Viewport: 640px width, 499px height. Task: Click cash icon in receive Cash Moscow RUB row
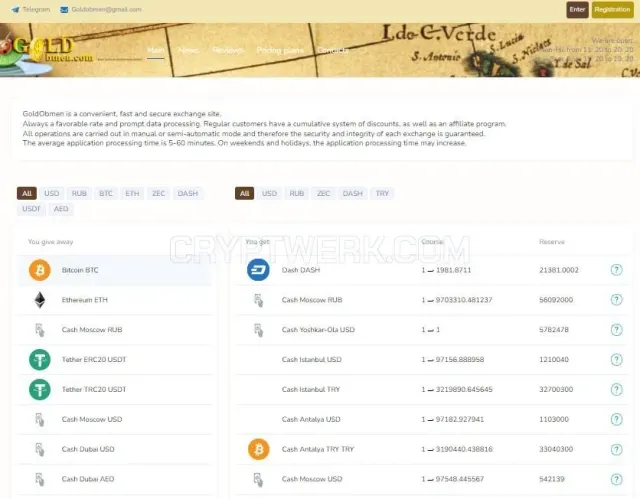258,300
